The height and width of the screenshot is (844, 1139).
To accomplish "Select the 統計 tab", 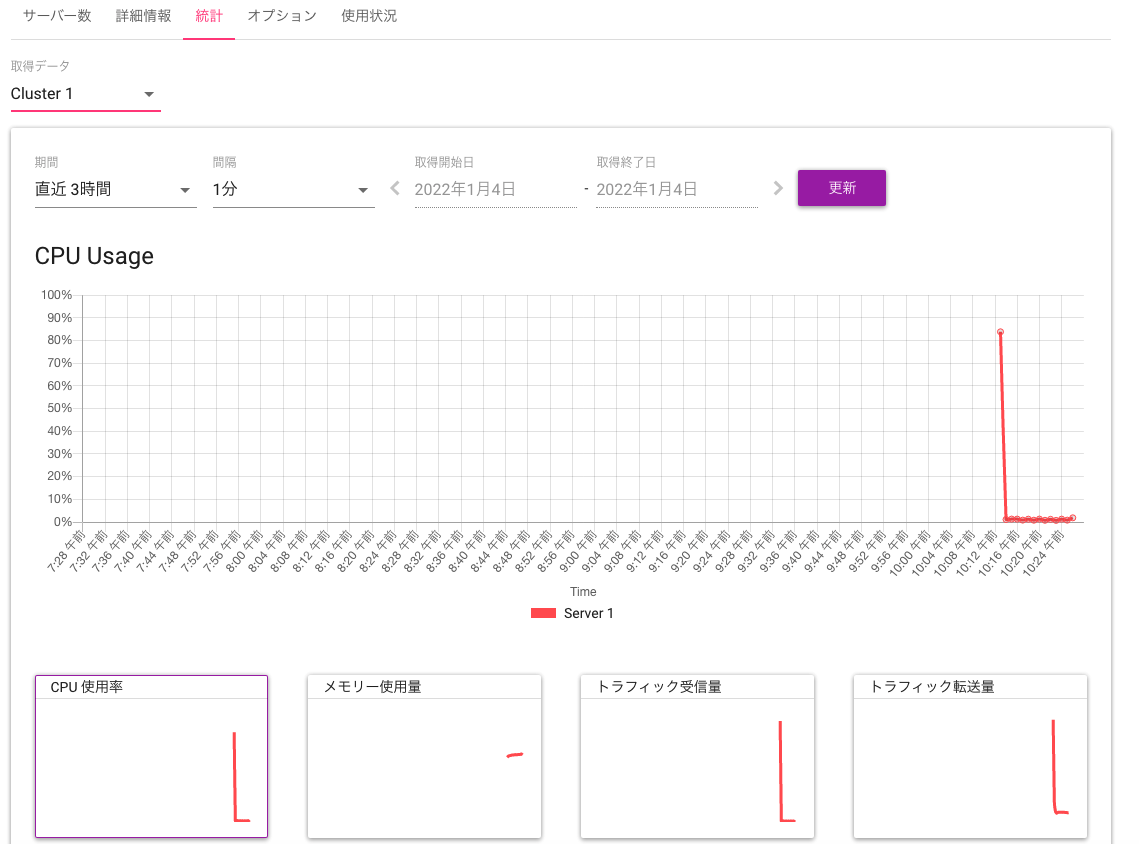I will tap(208, 16).
